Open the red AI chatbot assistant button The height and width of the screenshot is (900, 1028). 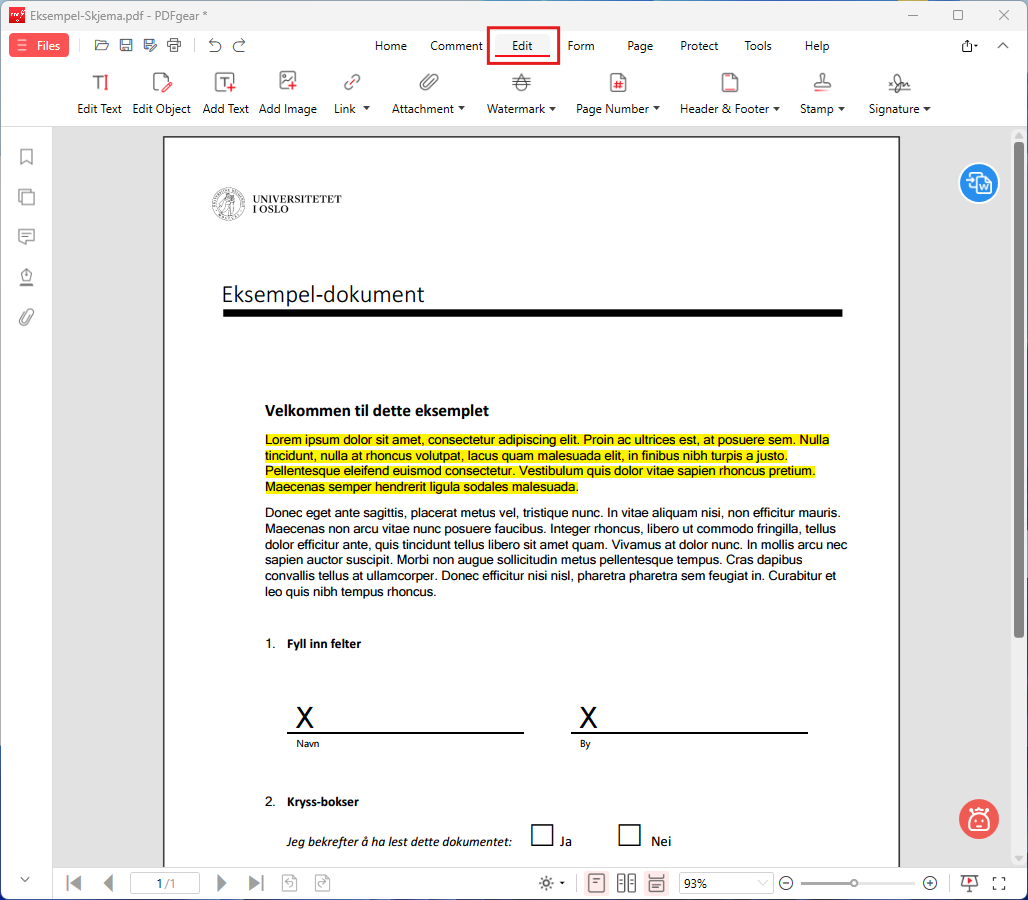pos(978,819)
